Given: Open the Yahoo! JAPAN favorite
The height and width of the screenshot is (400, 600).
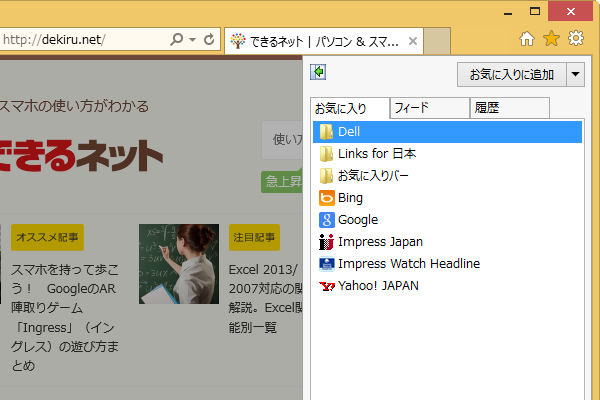Looking at the screenshot, I should click(447, 286).
